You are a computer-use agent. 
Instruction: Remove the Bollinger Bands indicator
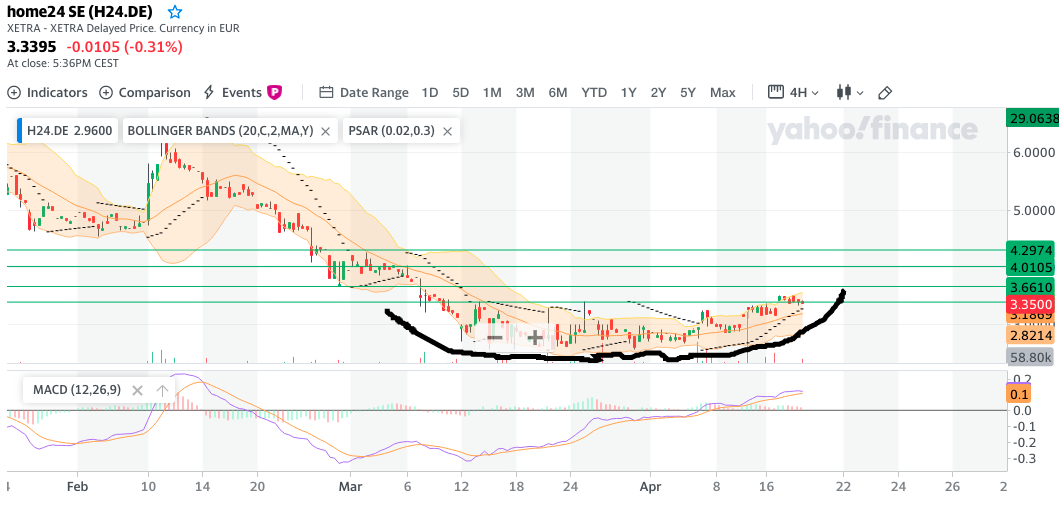tap(325, 131)
